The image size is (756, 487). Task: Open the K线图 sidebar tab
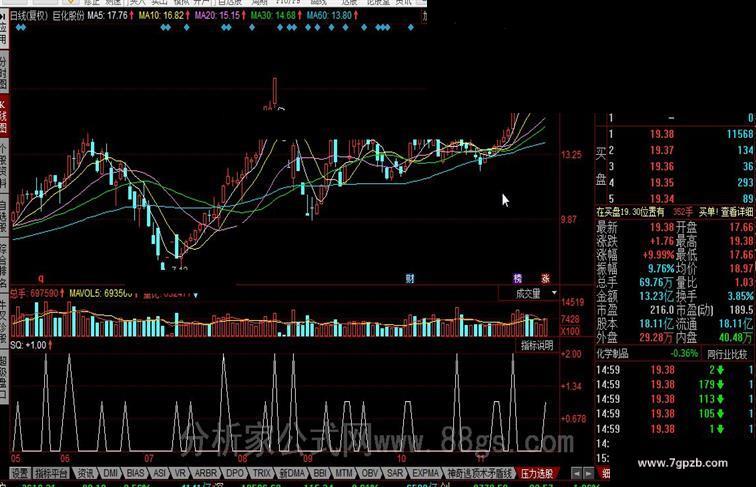(x=3, y=117)
